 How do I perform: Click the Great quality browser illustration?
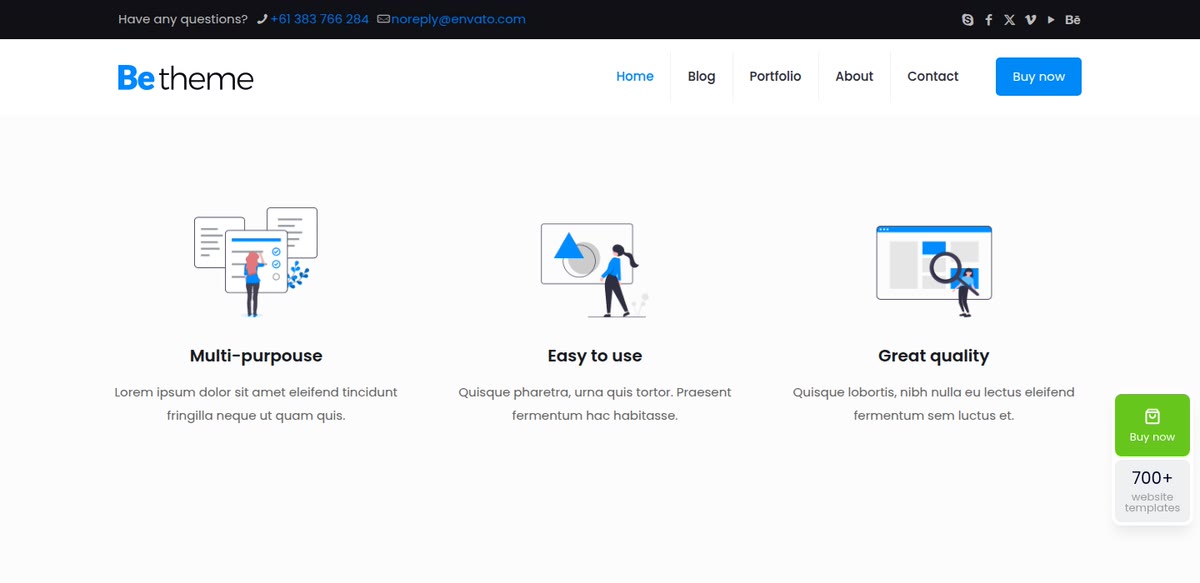pos(934,270)
